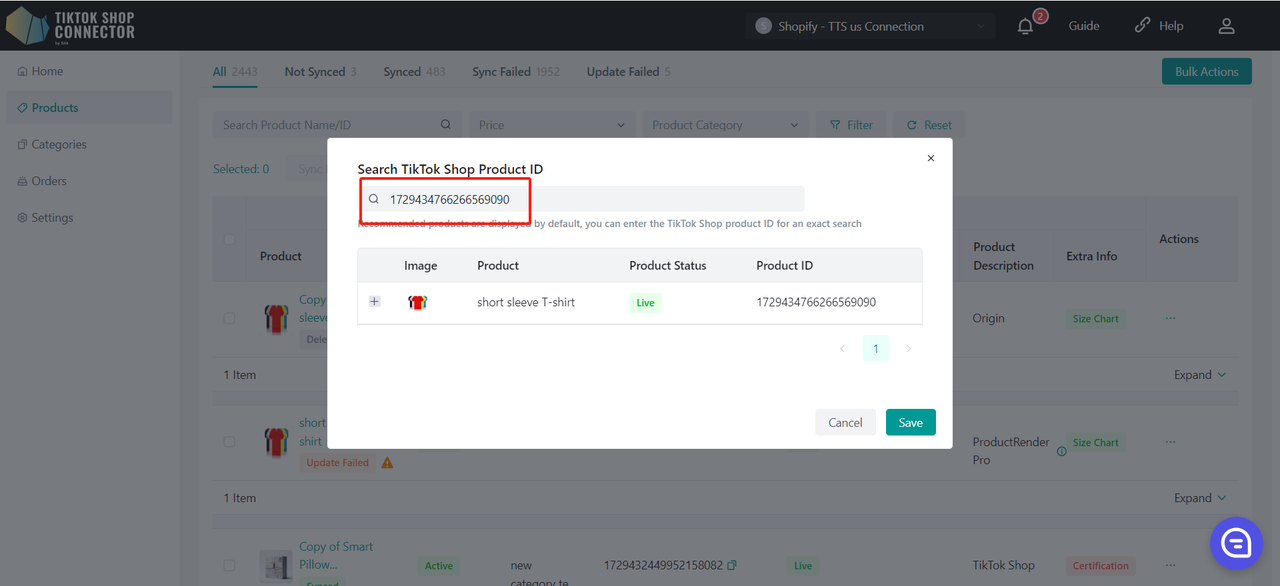
Task: Open the Shopify connection dropdown
Action: tap(870, 26)
